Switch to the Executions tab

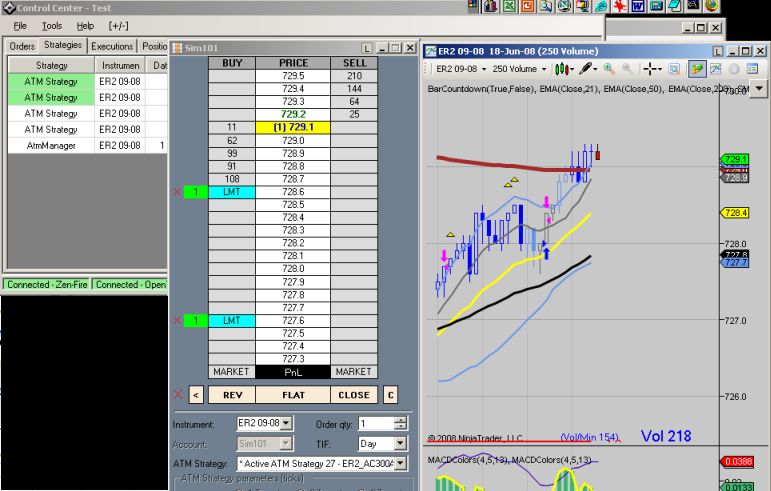(112, 46)
